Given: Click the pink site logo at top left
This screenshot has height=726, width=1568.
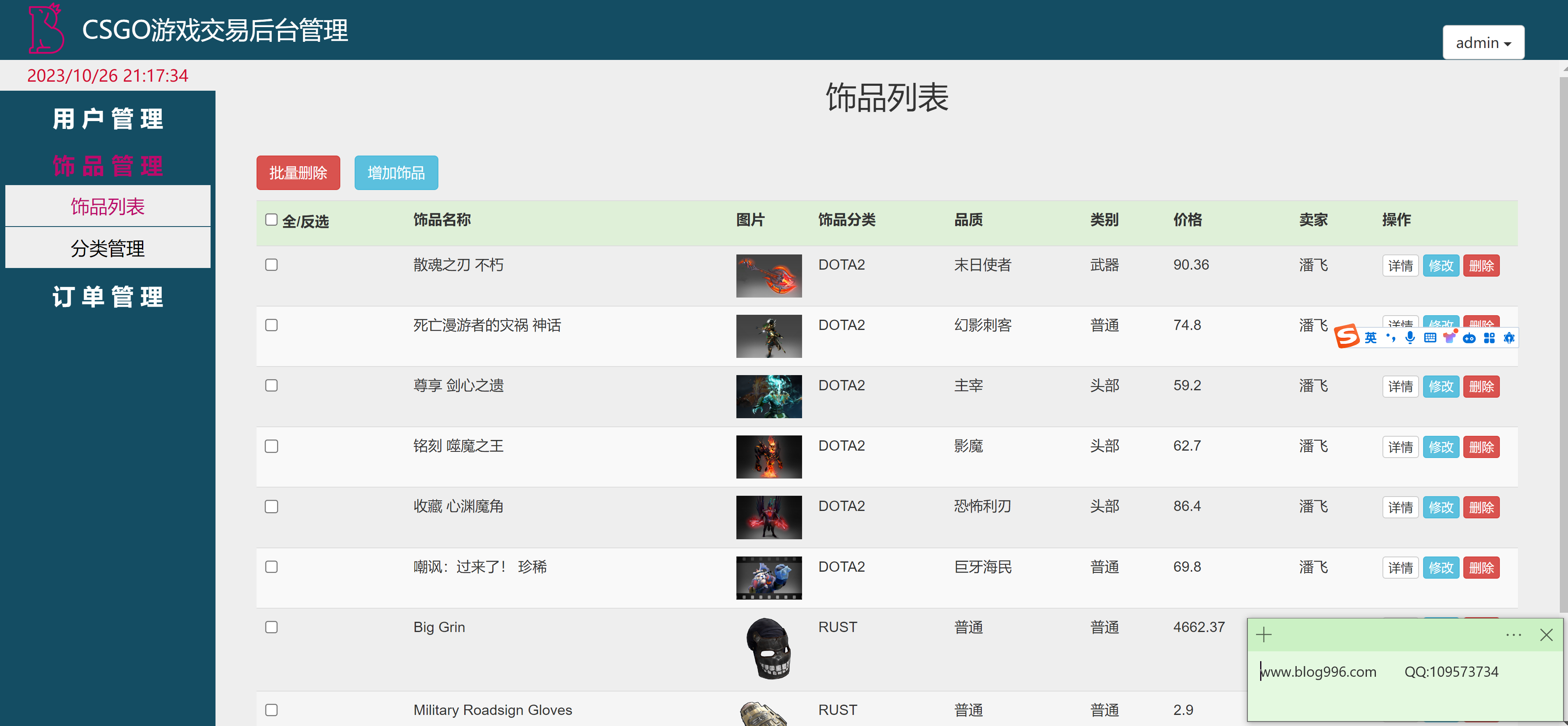Looking at the screenshot, I should coord(46,29).
